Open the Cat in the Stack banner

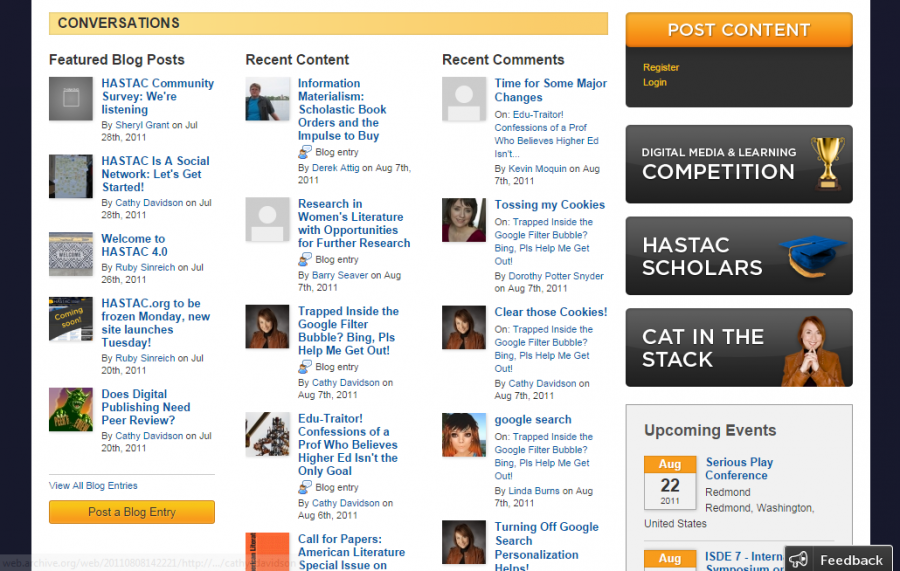pos(739,348)
